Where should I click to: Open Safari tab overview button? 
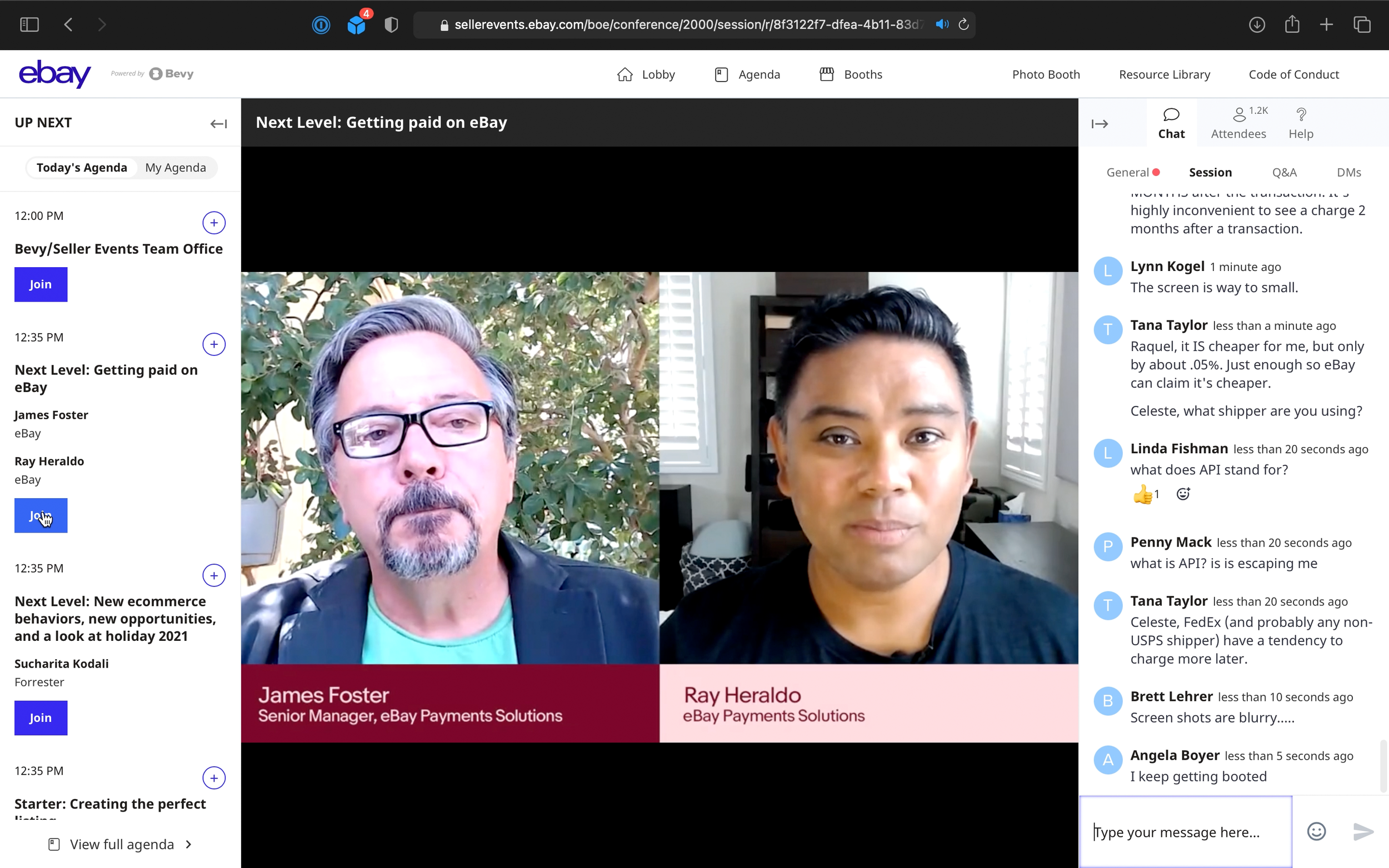click(x=1362, y=24)
